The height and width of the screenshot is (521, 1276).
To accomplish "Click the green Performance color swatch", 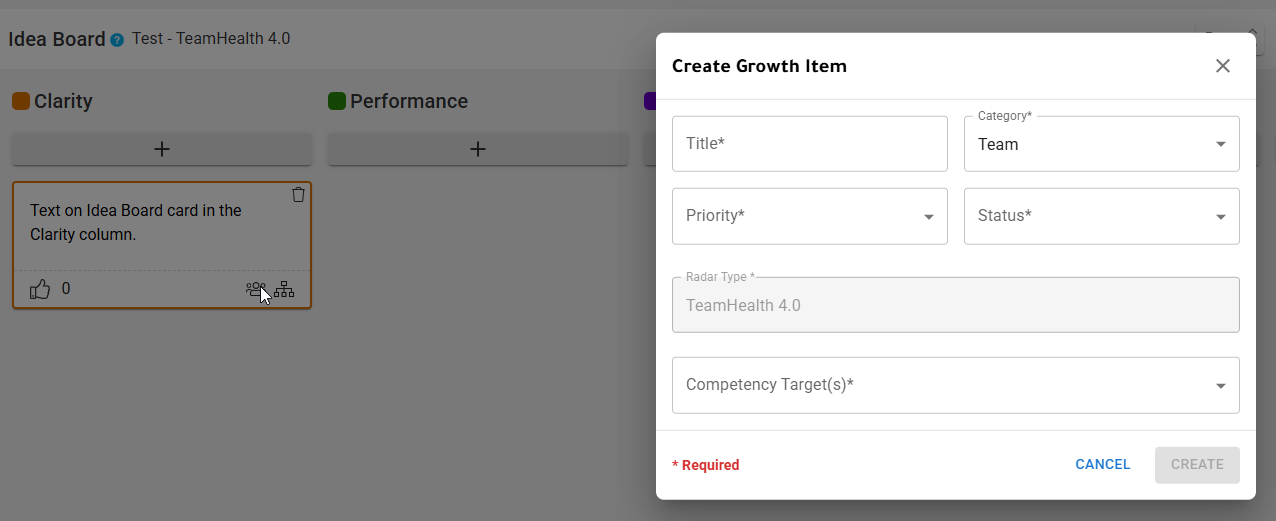I will [336, 101].
